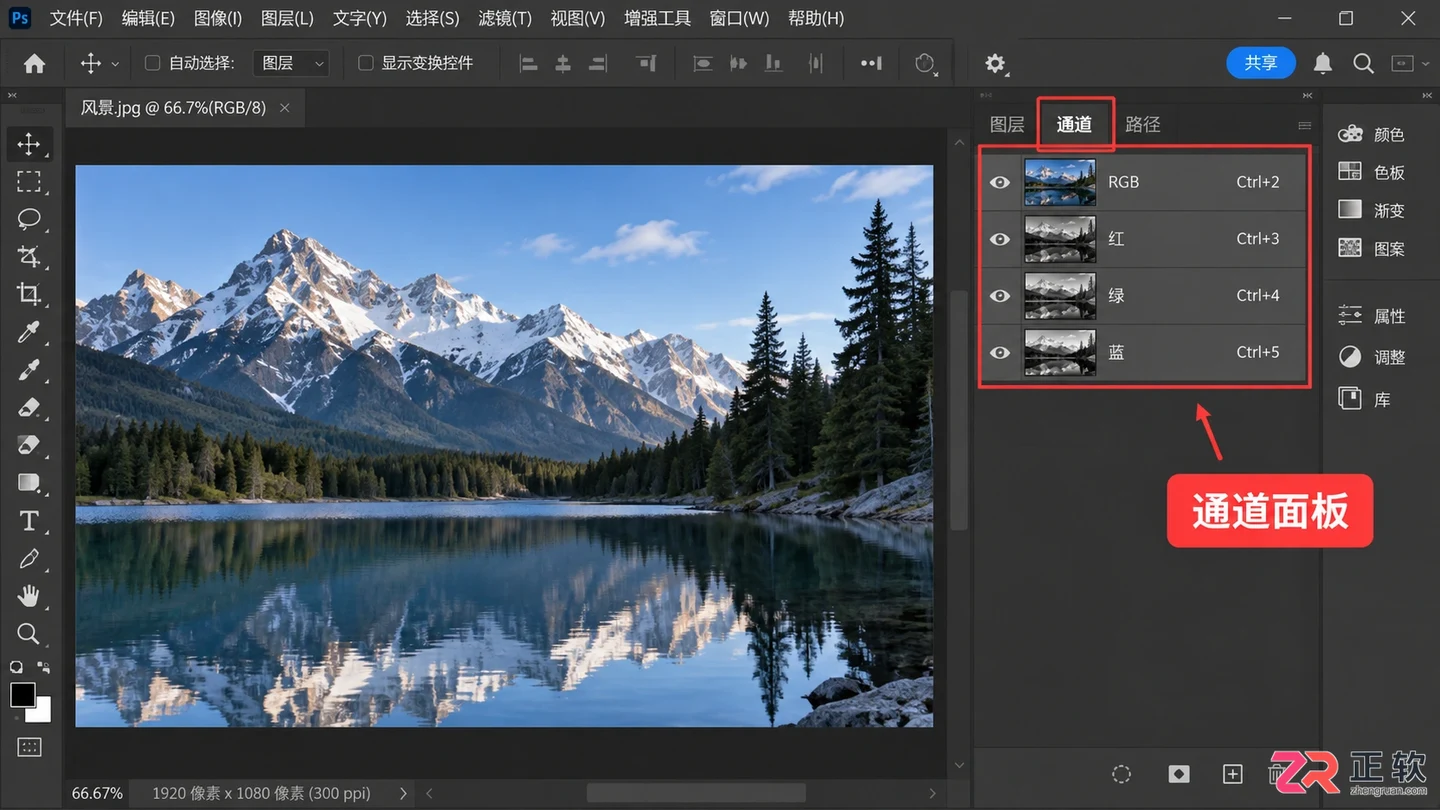Swap foreground and background colors icon
The width and height of the screenshot is (1440, 810).
(43, 666)
